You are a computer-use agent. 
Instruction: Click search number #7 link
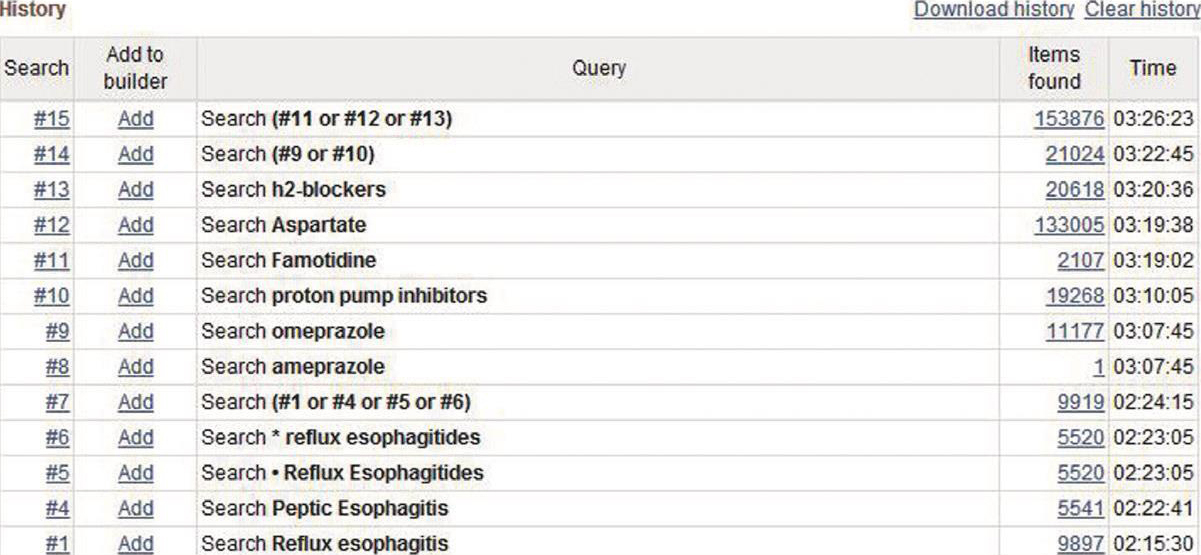57,402
